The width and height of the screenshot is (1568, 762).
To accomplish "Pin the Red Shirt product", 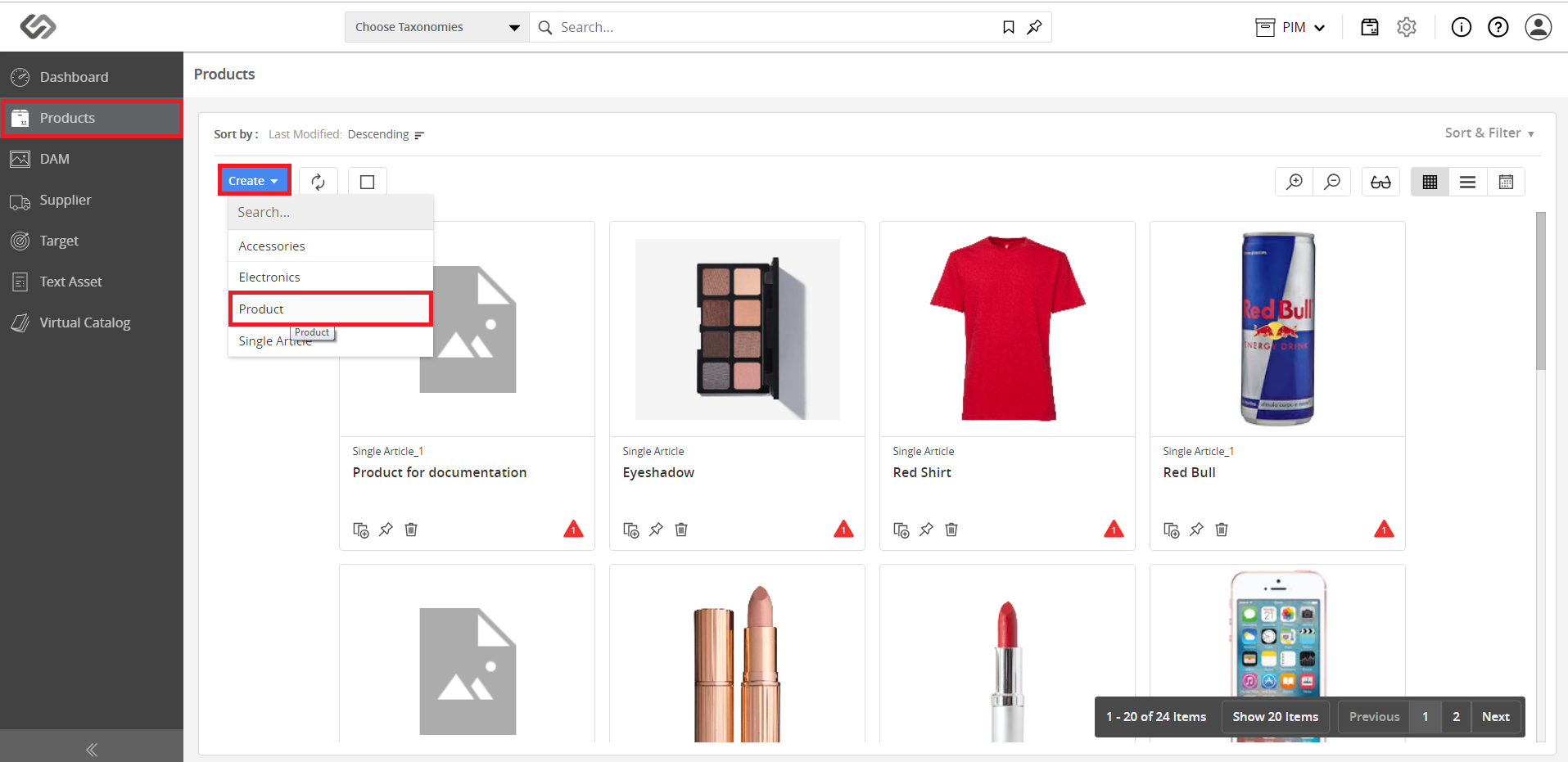I will [926, 530].
